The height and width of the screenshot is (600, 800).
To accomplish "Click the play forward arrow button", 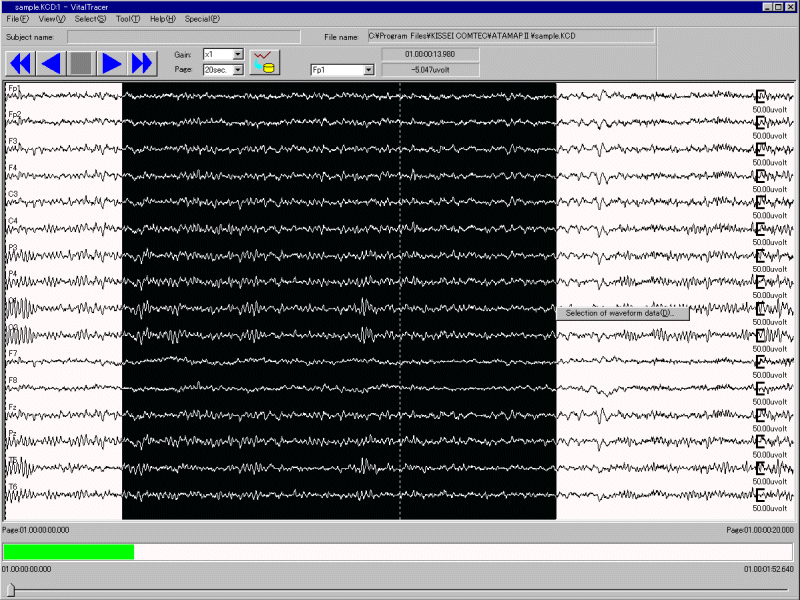I will click(x=111, y=63).
